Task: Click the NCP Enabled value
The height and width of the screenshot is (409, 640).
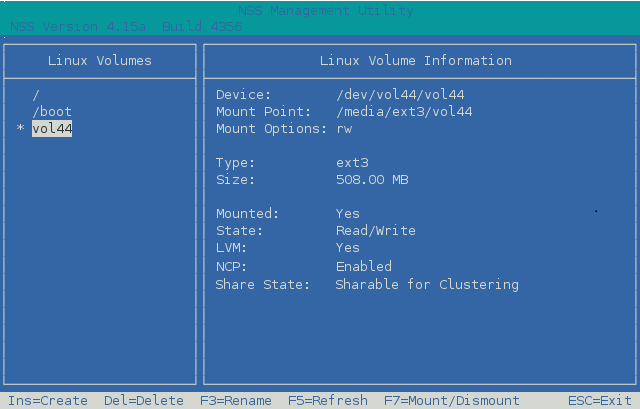Action: tap(364, 267)
